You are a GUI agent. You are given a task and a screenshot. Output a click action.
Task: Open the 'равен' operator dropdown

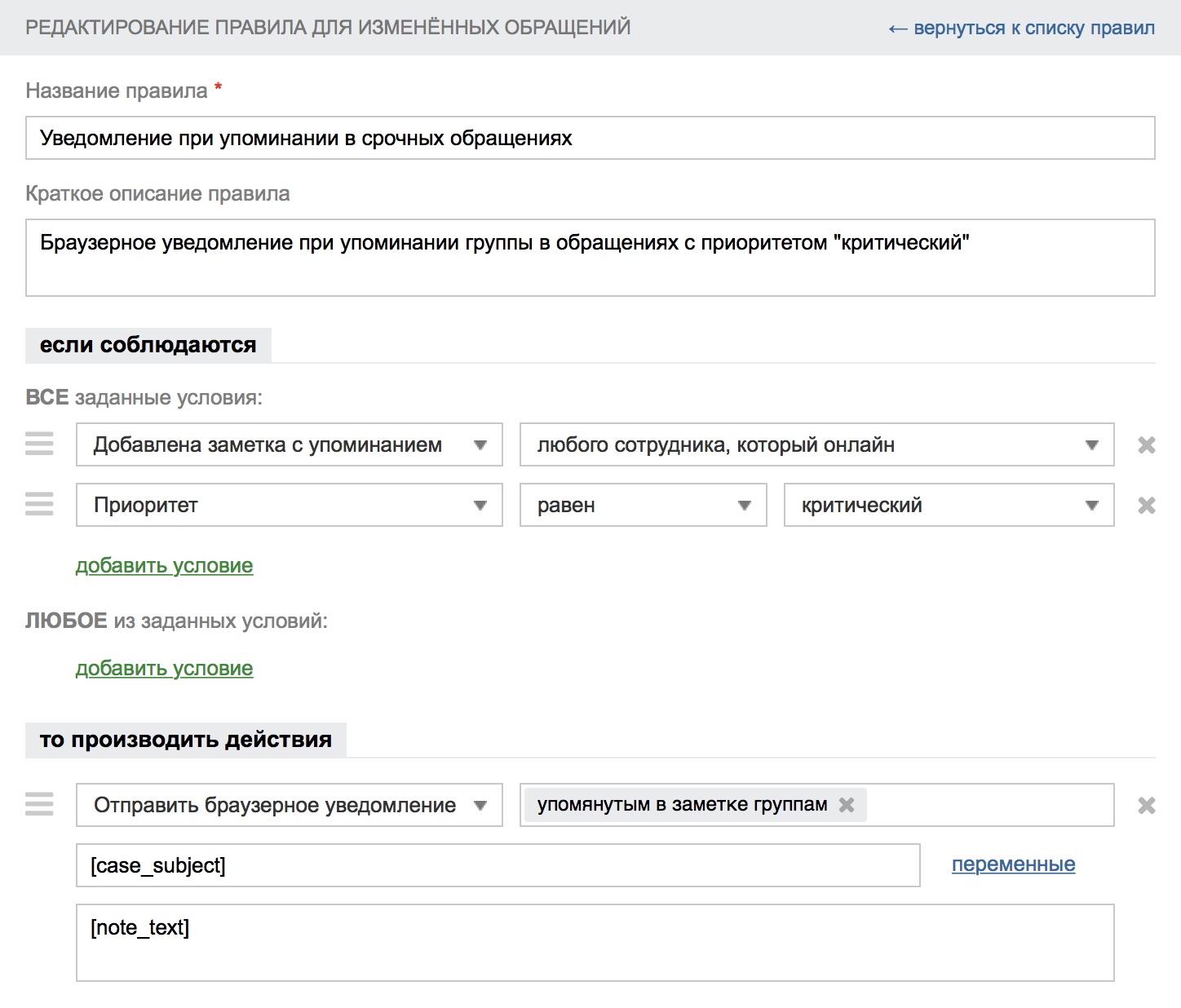click(644, 505)
